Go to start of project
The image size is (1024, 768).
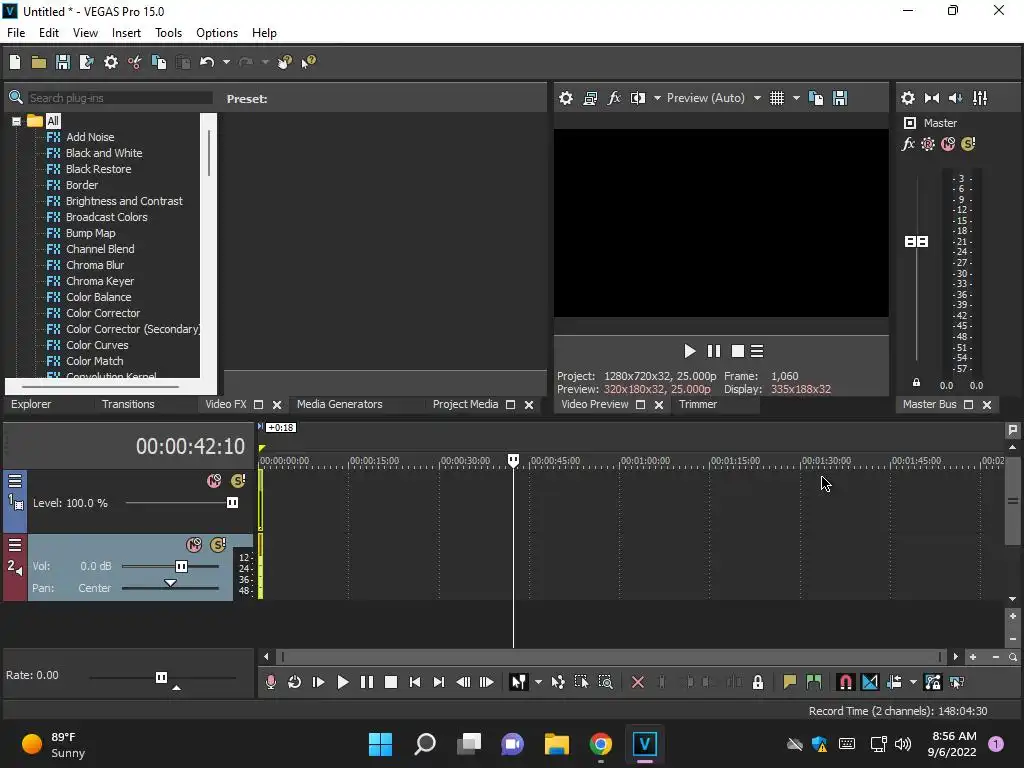tap(415, 682)
